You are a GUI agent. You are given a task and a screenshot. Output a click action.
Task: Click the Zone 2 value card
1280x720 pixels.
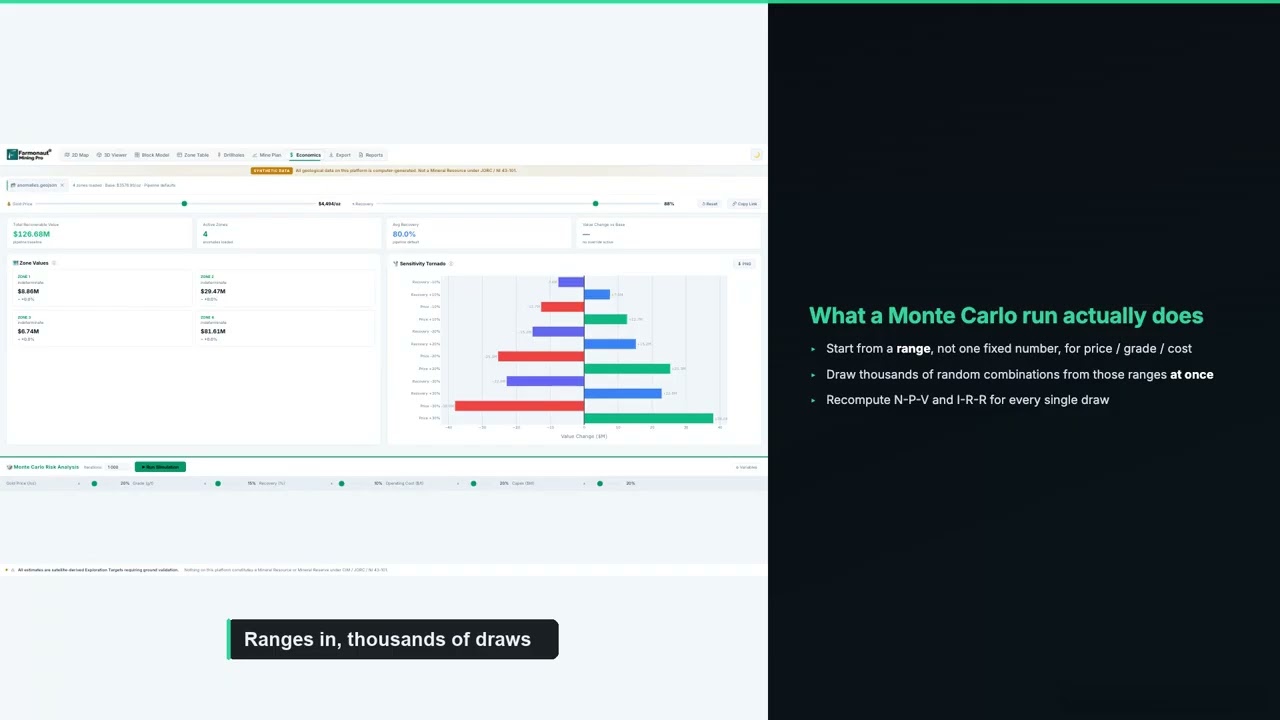click(x=286, y=288)
